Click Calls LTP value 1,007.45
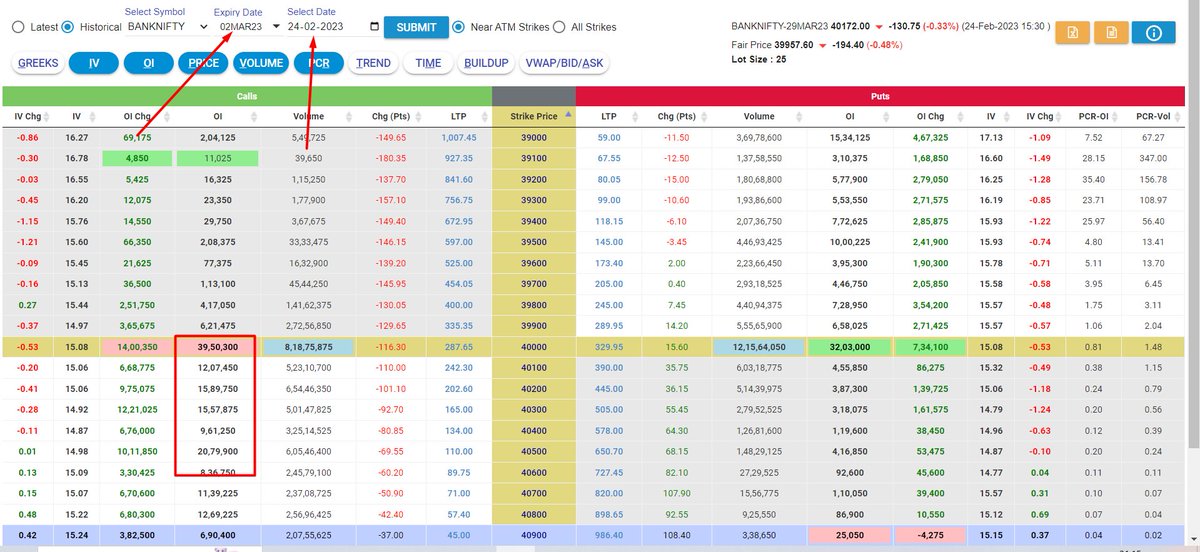The width and height of the screenshot is (1200, 552). point(461,137)
